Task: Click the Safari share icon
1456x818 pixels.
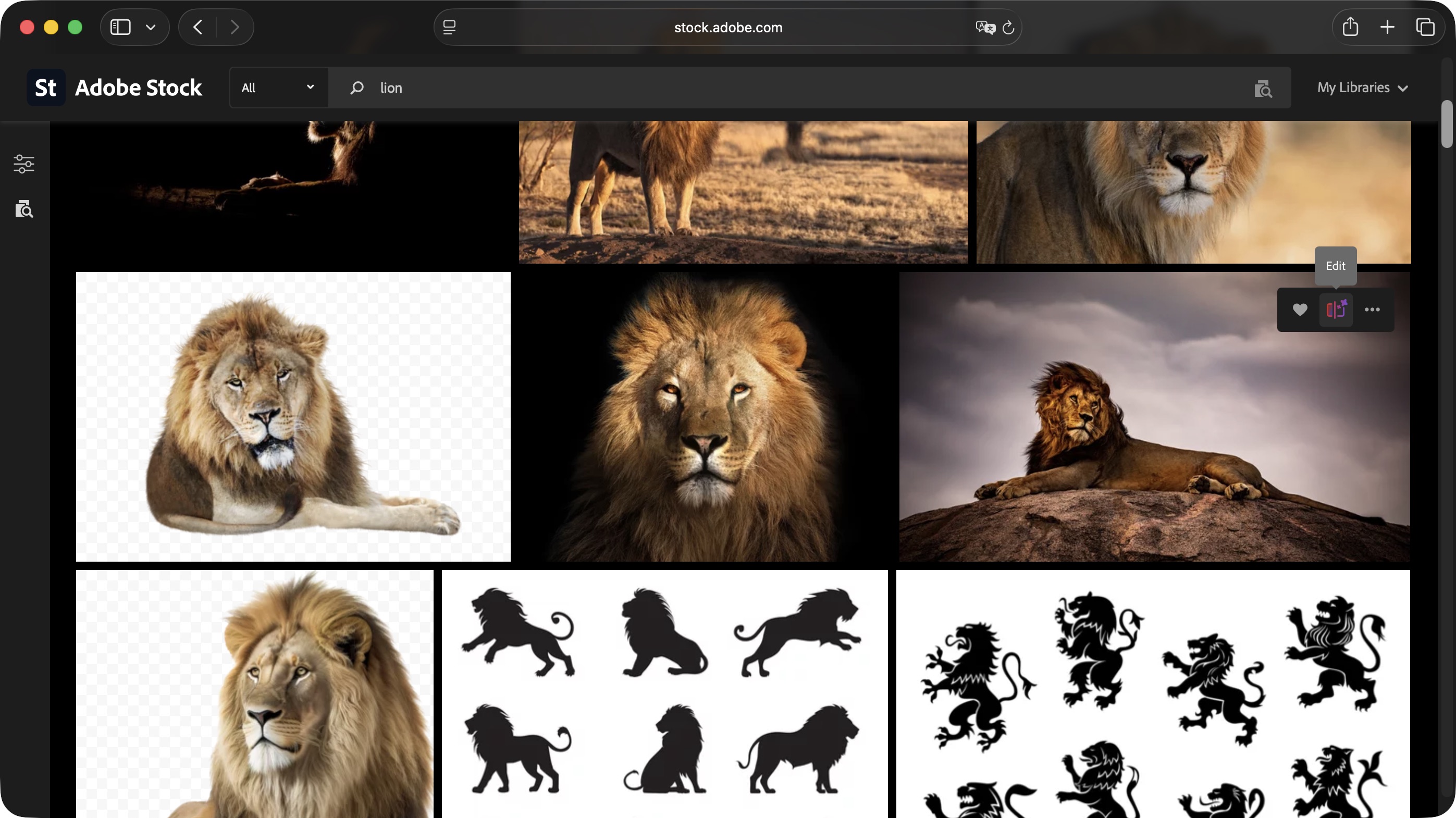Action: (x=1350, y=27)
